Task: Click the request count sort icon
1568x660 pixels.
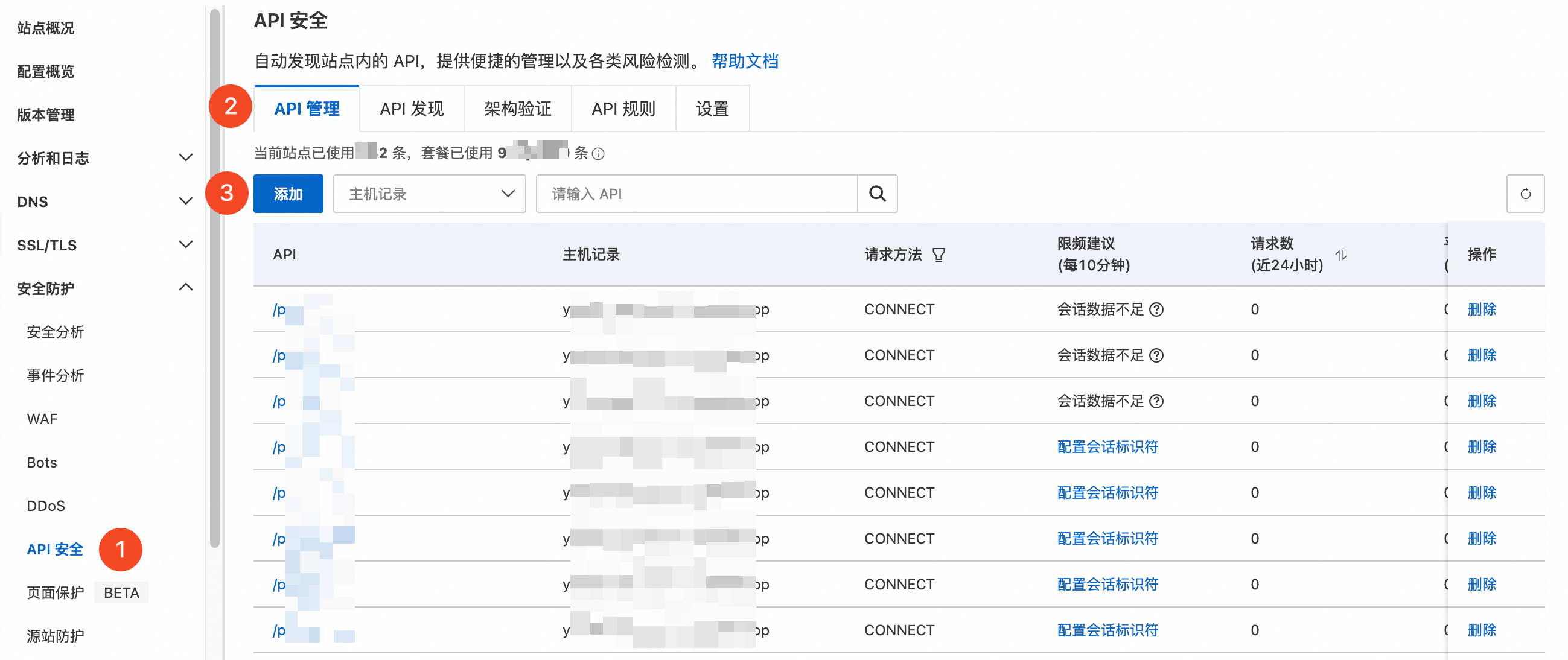Action: [x=1341, y=255]
